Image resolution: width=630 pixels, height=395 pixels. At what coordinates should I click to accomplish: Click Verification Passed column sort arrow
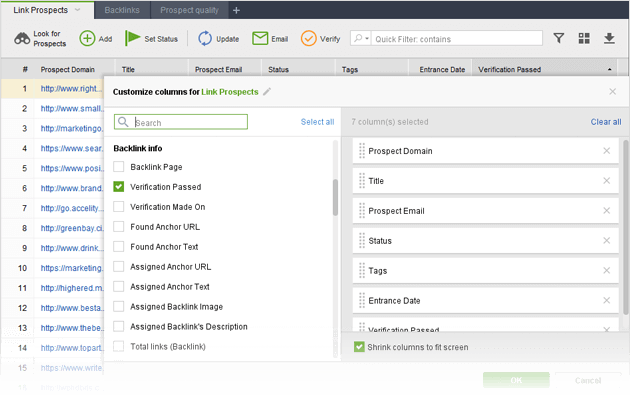click(x=610, y=70)
